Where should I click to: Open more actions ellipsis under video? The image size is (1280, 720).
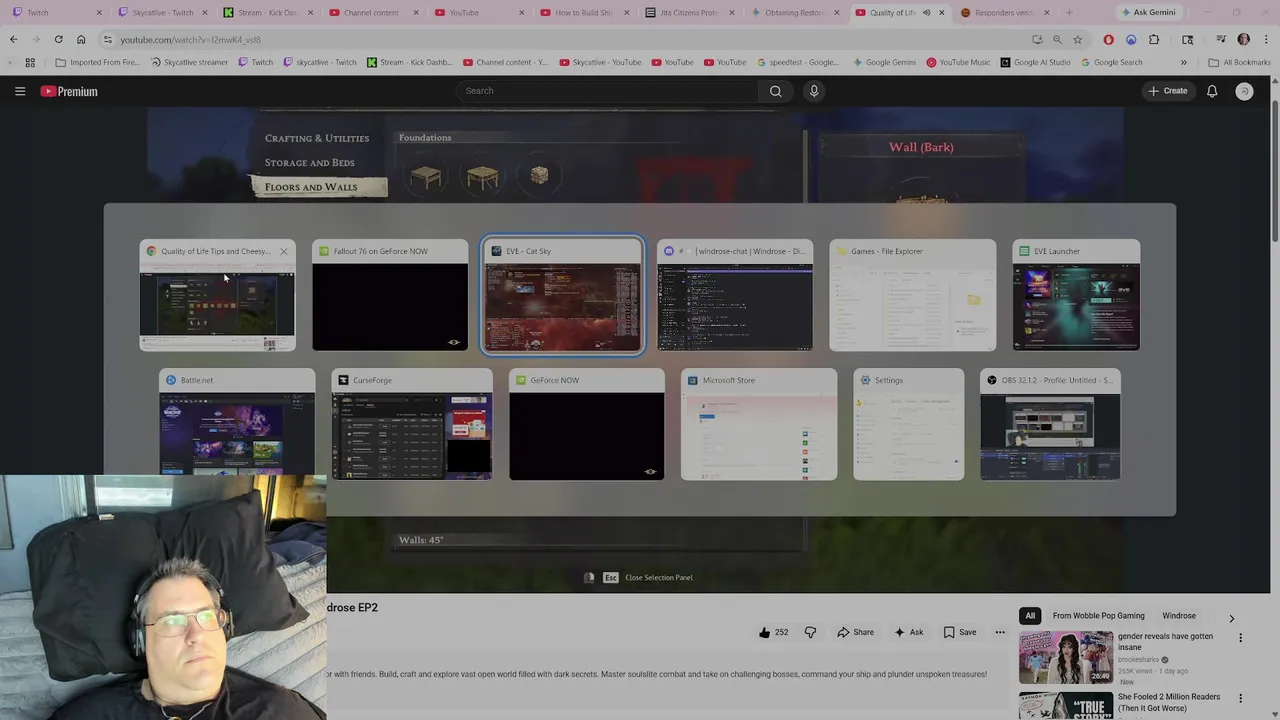999,632
